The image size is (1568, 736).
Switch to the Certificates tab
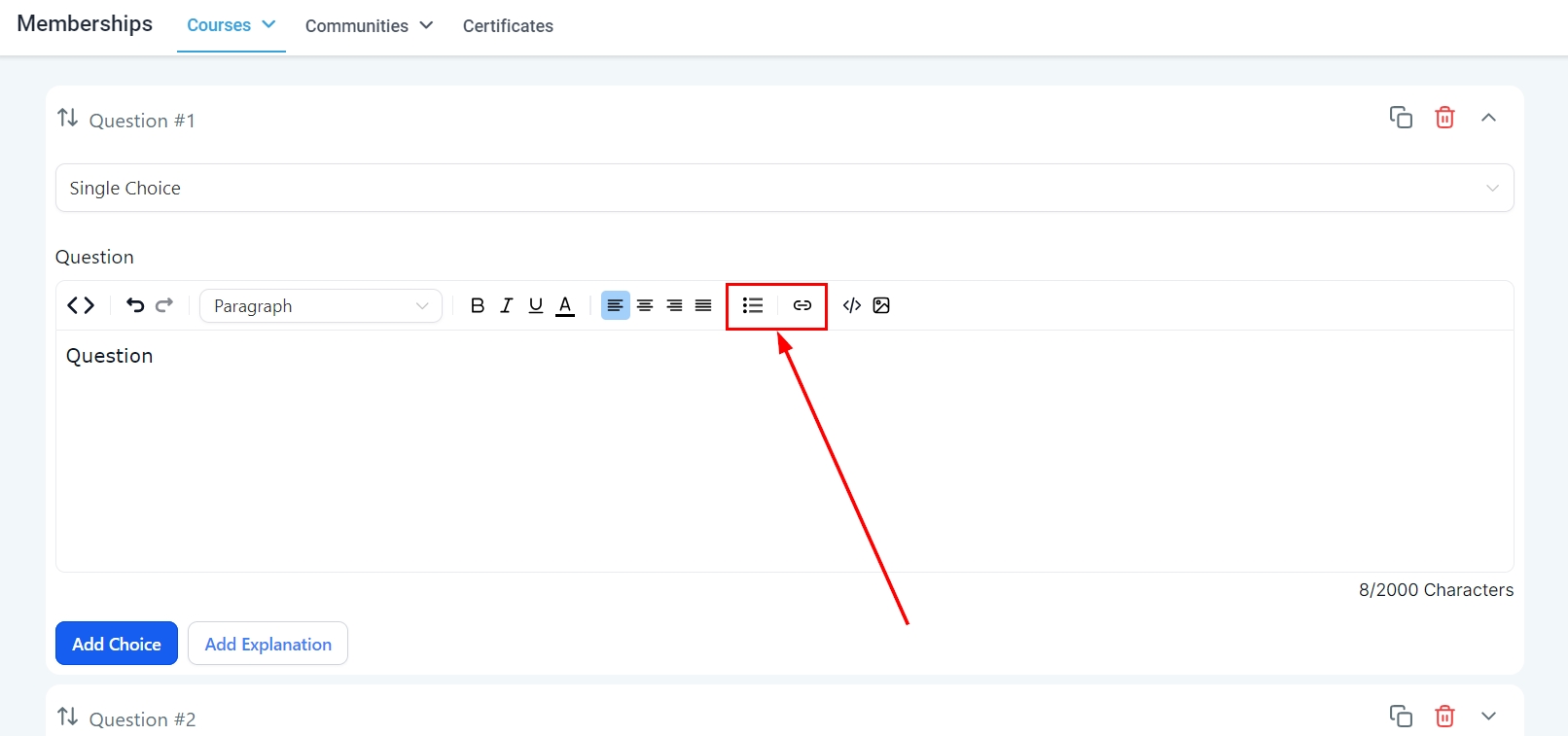pyautogui.click(x=508, y=26)
